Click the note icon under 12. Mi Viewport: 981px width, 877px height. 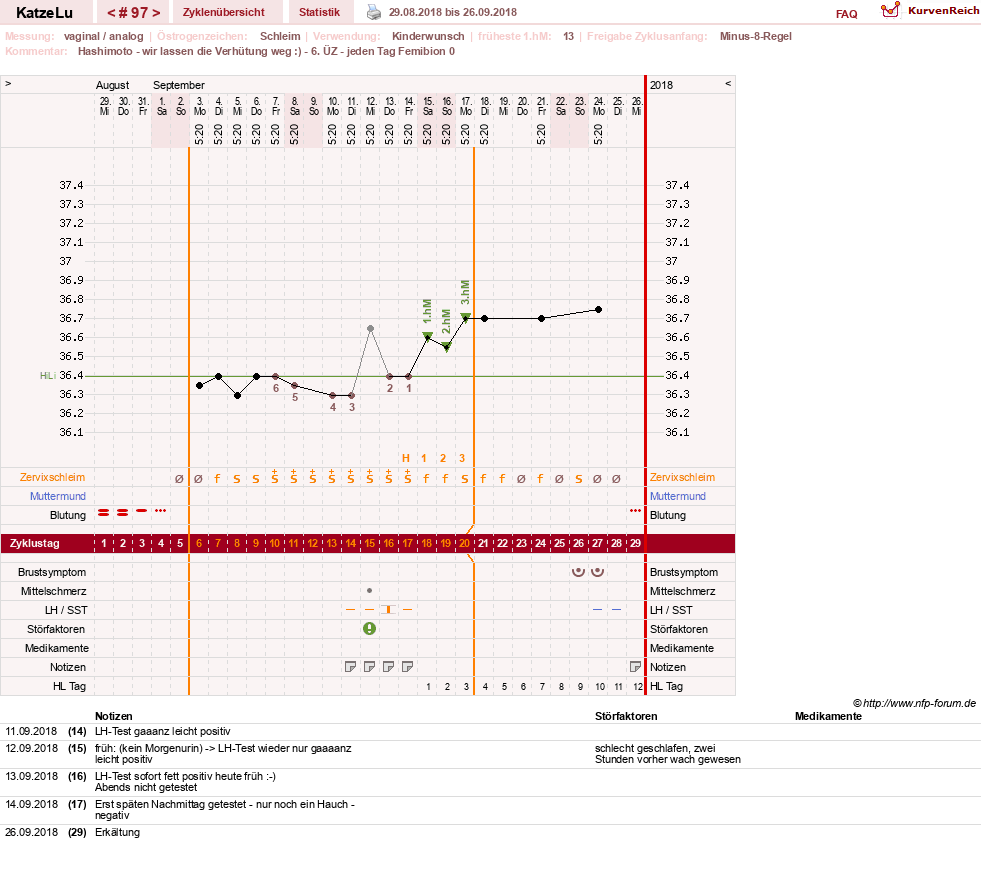pyautogui.click(x=370, y=667)
